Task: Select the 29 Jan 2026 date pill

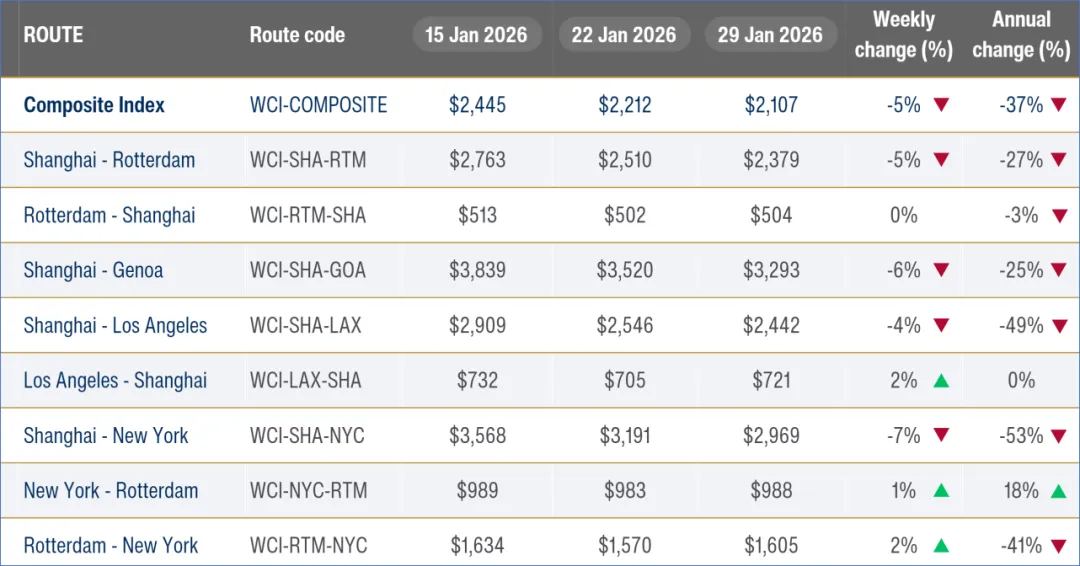Action: 770,35
